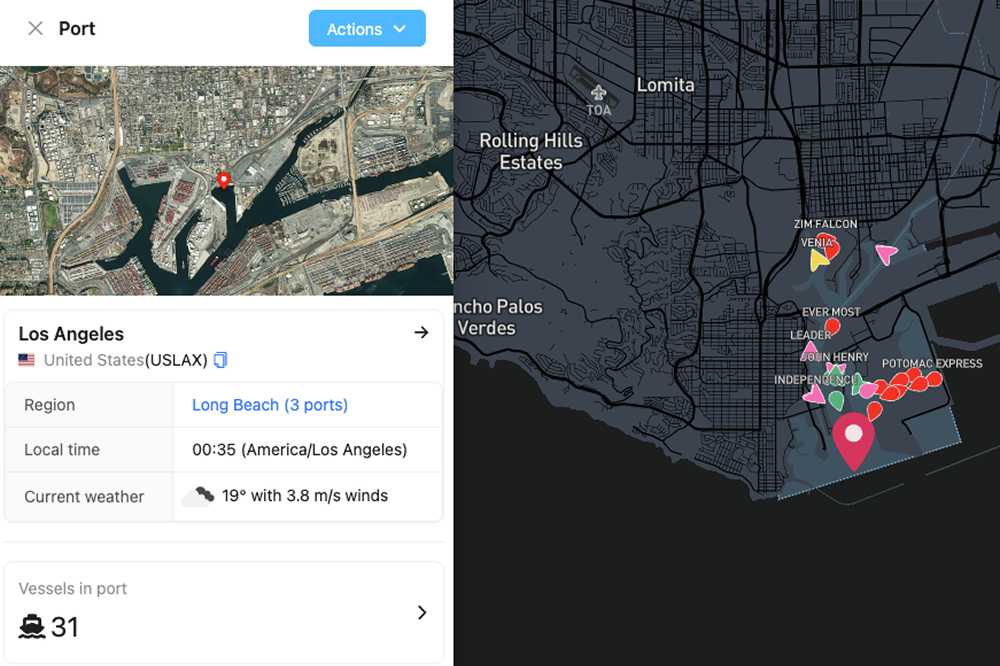Viewport: 1000px width, 666px height.
Task: Click the Lomita city label on map
Action: click(665, 85)
